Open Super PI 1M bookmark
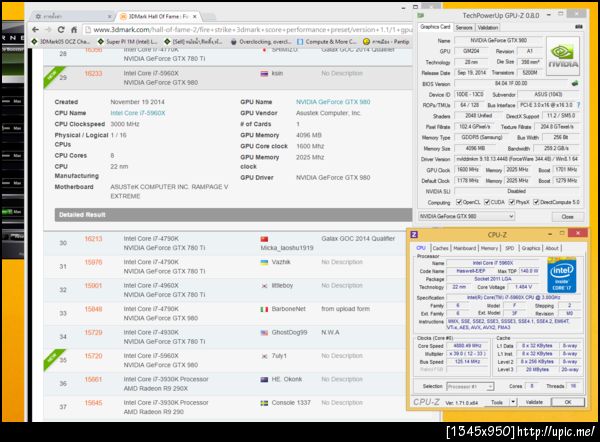 click(127, 41)
